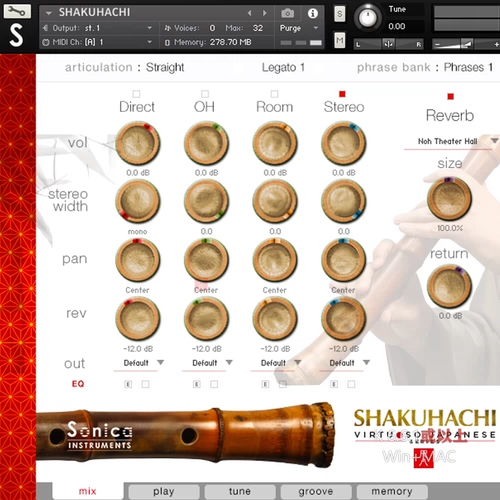The image size is (500, 500).
Task: Open the Direct channel EQ editor icon
Action: tap(128, 384)
